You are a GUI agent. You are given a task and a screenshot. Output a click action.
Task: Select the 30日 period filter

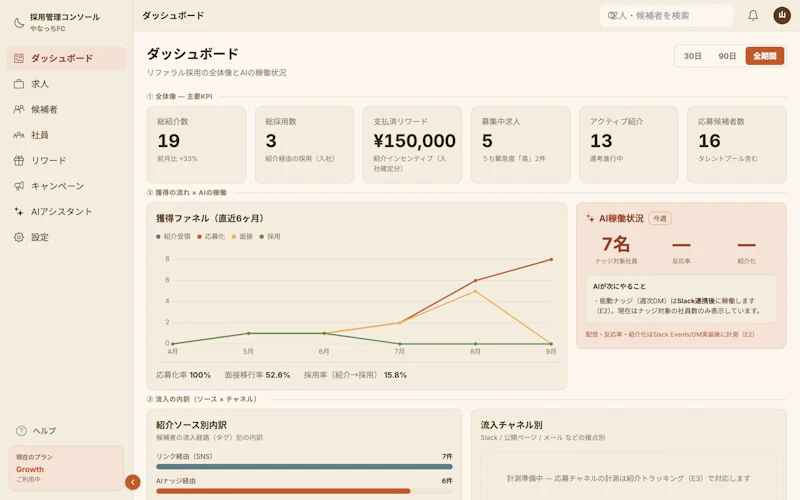pos(692,56)
